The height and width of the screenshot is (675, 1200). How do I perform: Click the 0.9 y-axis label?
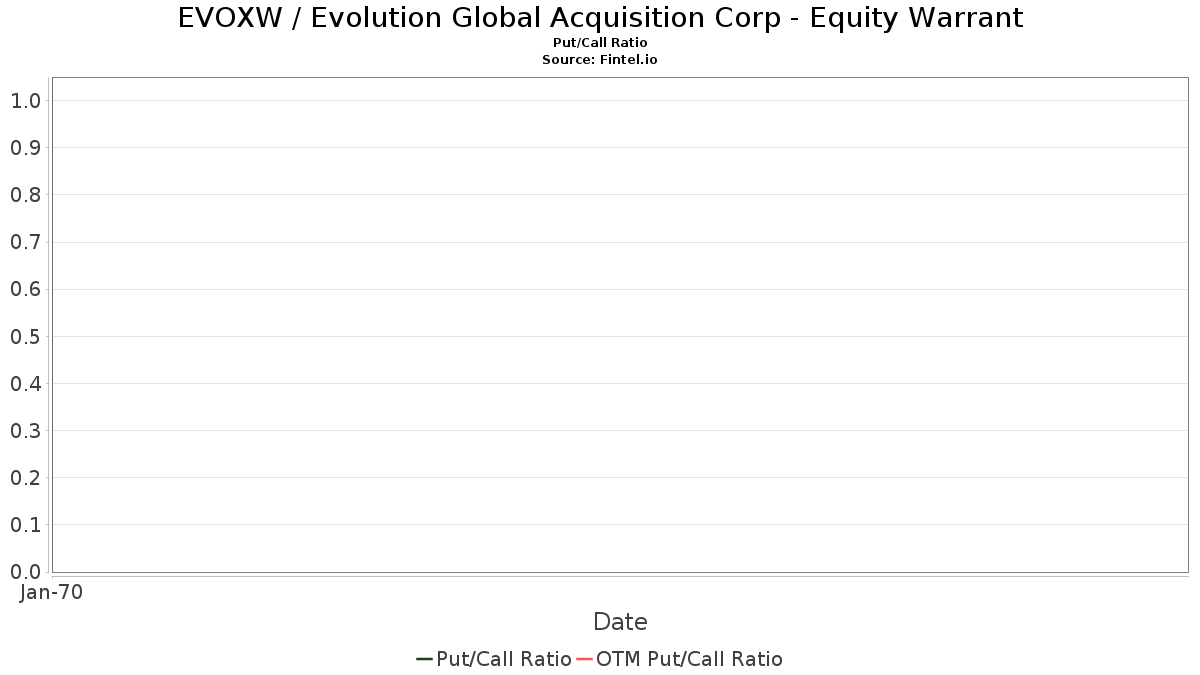pos(25,148)
